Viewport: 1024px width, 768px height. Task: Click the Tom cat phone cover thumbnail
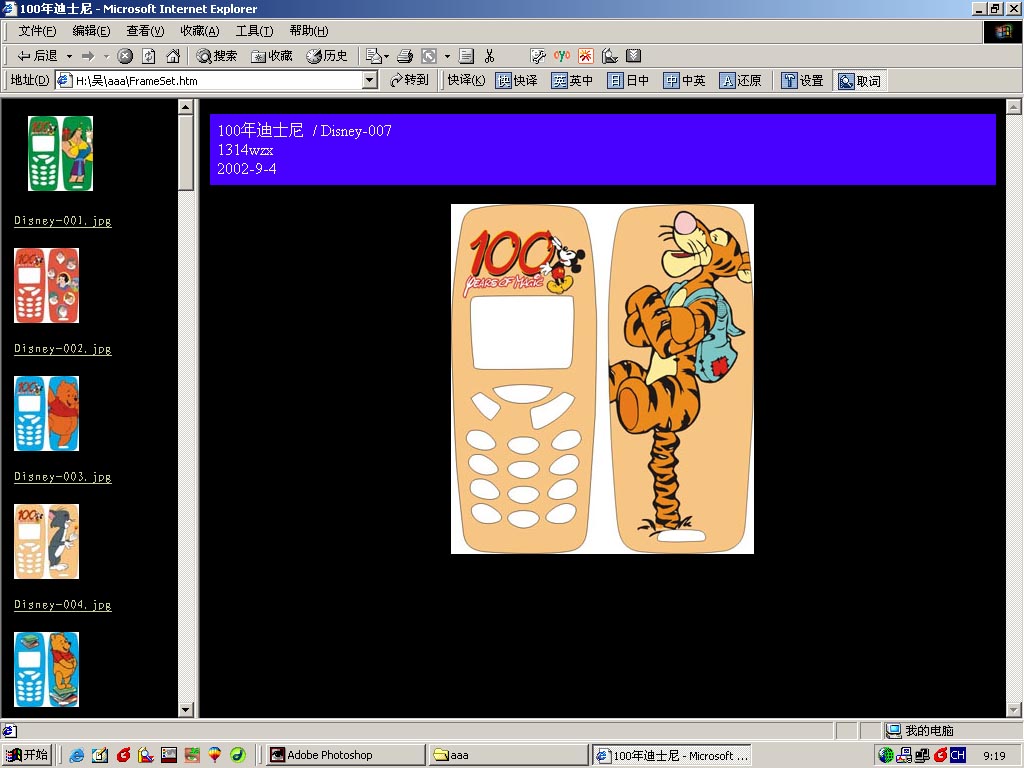[x=46, y=541]
